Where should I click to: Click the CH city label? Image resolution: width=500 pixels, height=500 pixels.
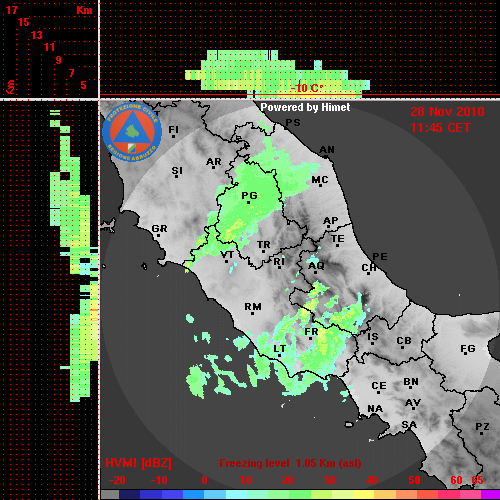pyautogui.click(x=369, y=267)
